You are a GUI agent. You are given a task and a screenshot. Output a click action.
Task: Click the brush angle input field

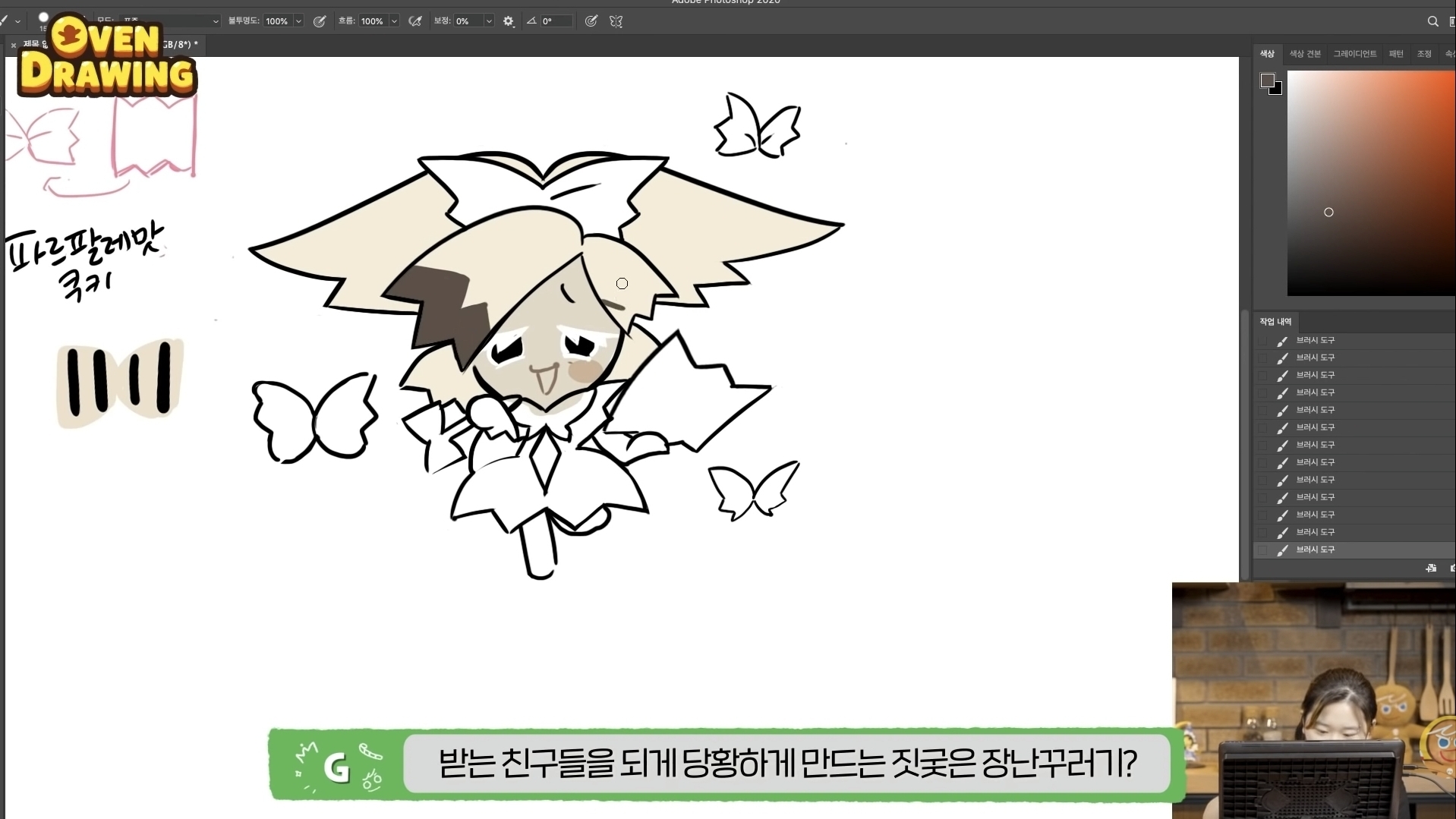click(556, 21)
